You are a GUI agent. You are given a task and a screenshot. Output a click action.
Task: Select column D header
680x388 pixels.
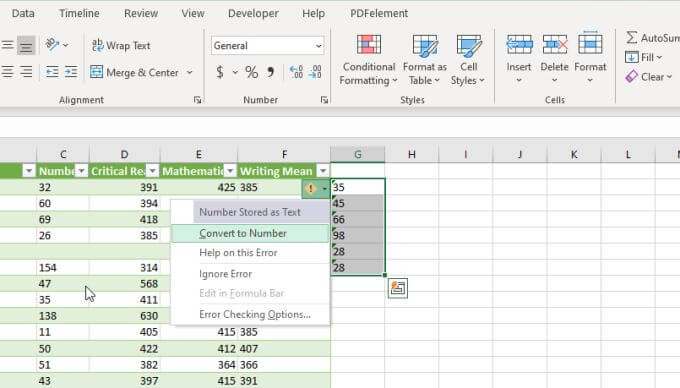124,154
